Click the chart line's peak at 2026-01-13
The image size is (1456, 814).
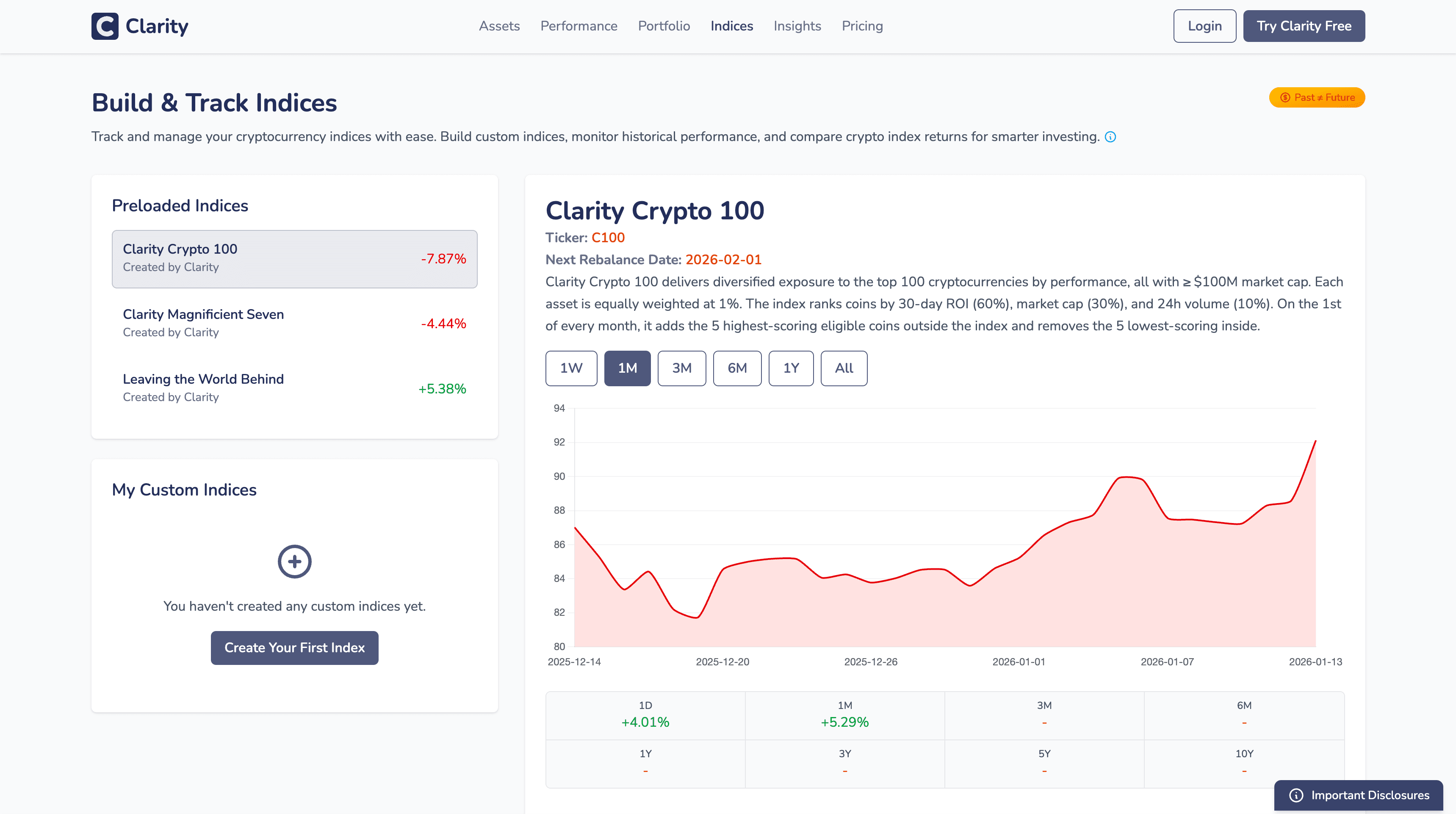click(1315, 441)
